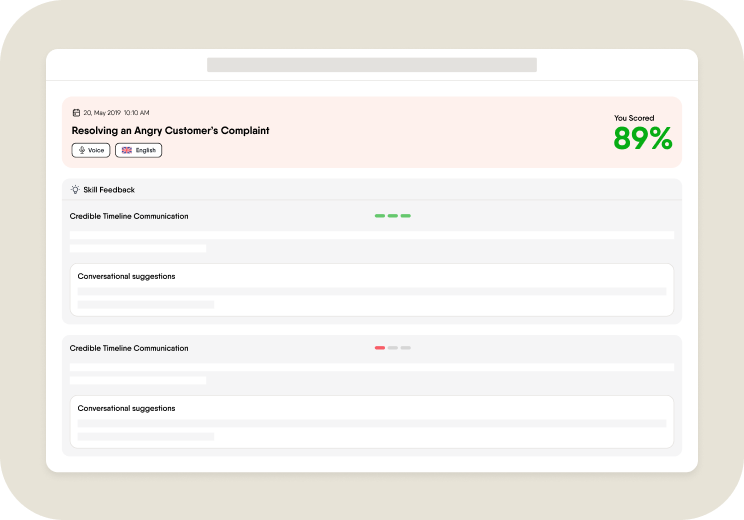Click the "You Scored" label
This screenshot has width=744, height=520.
(x=634, y=118)
